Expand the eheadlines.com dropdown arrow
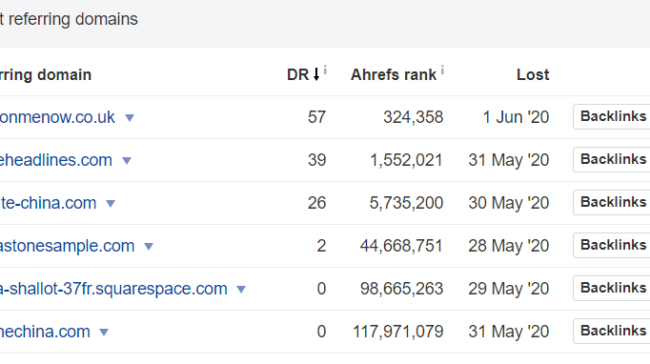 coord(127,161)
